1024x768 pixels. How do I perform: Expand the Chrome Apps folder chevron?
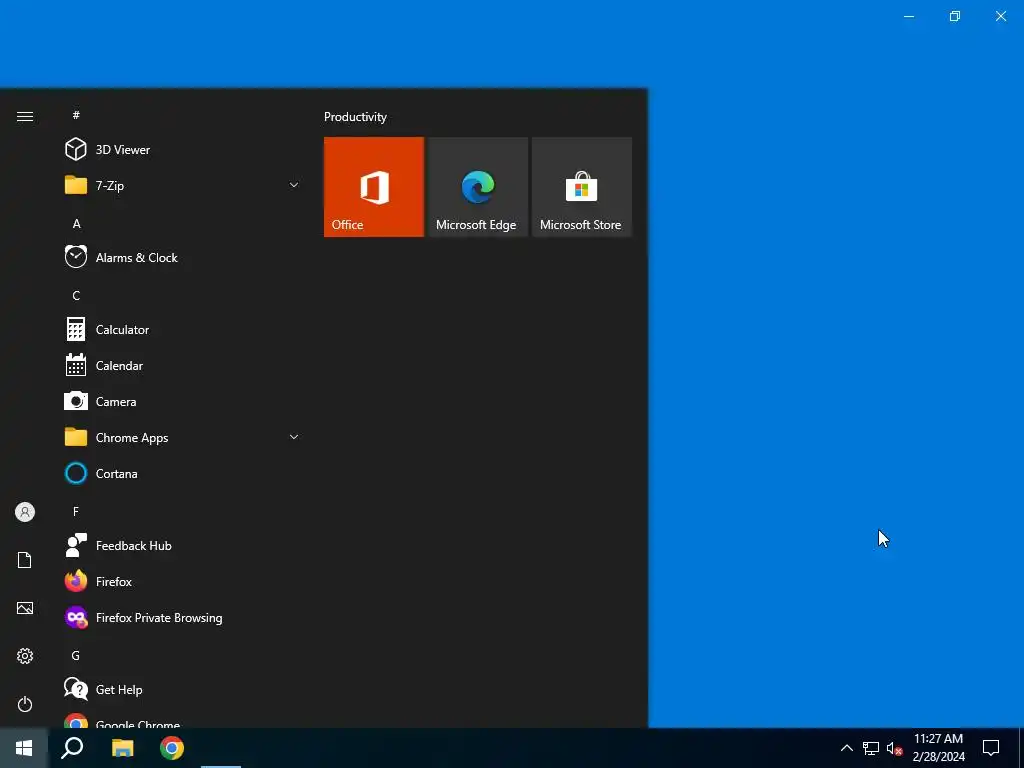[294, 438]
